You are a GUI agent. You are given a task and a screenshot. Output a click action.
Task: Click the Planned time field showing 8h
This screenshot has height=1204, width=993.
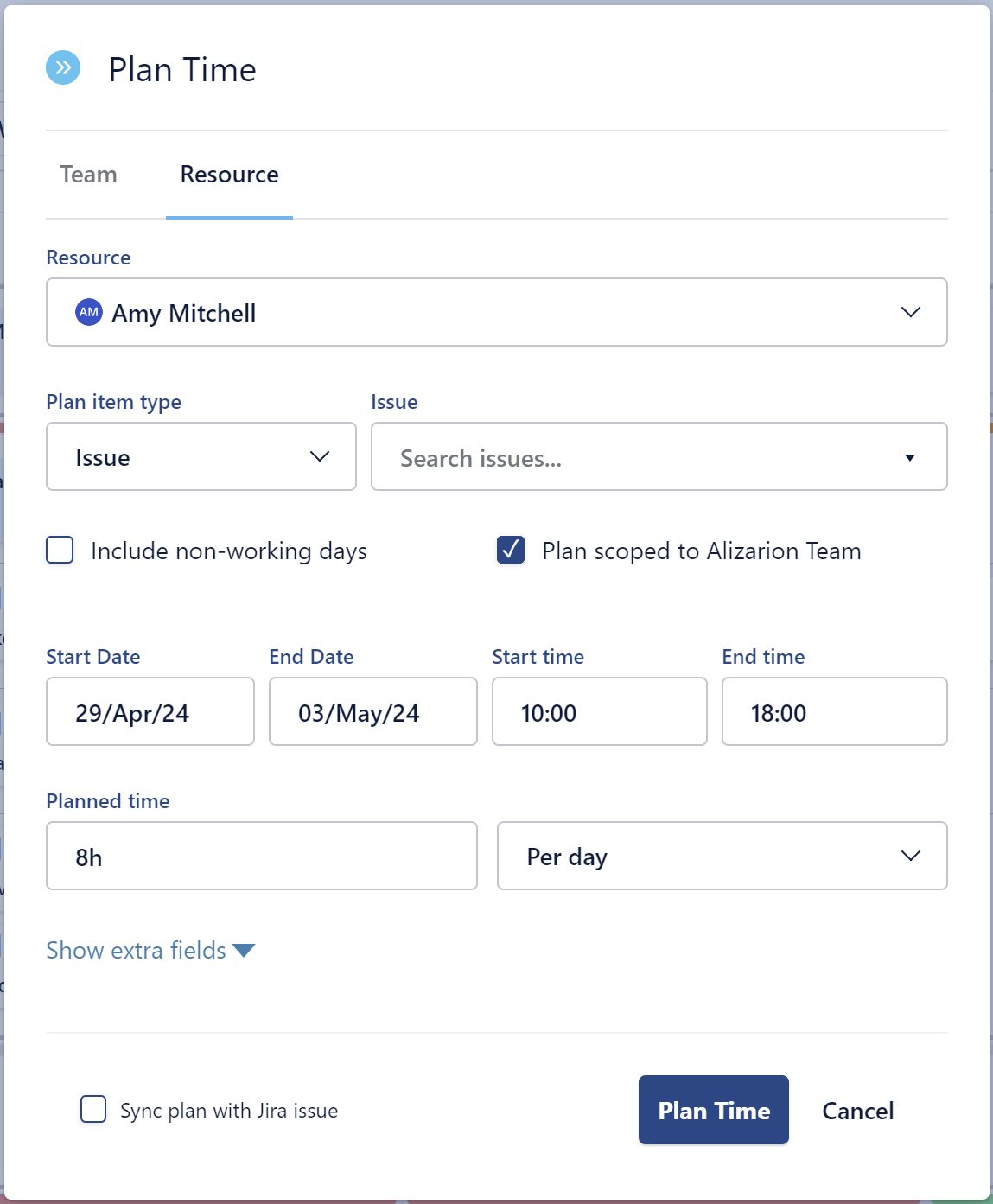point(261,856)
